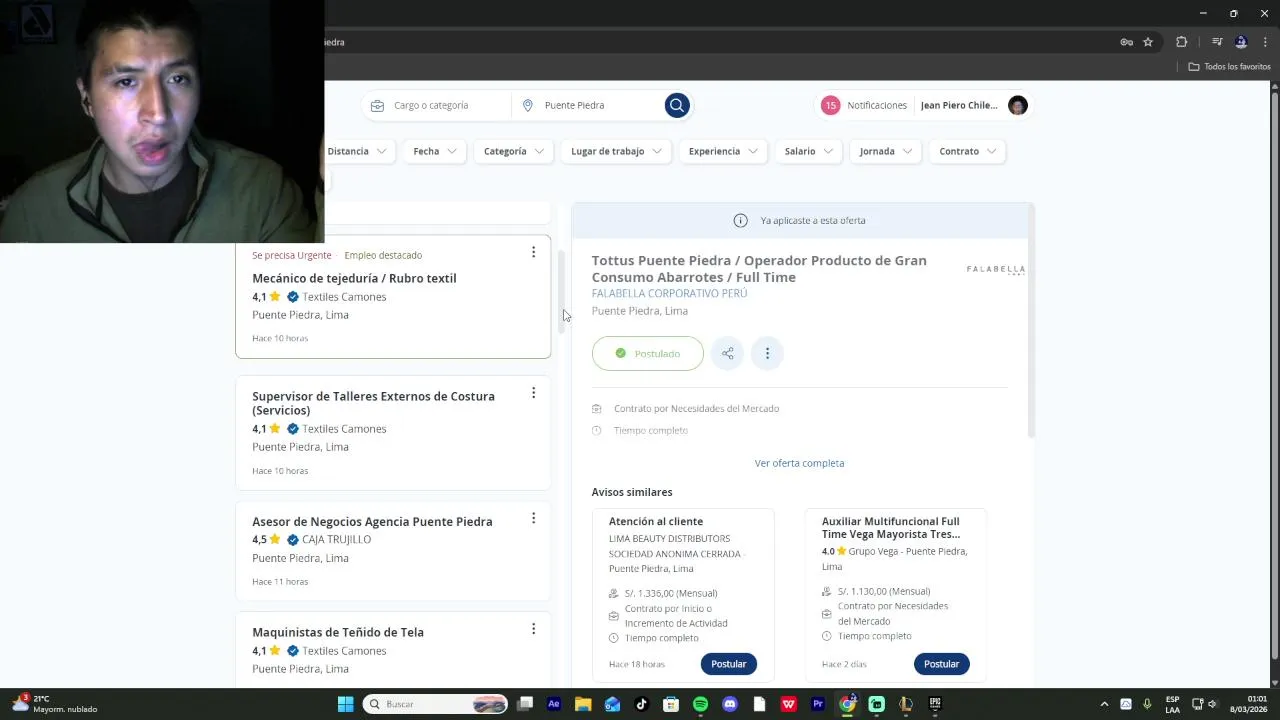Open Asesor de Negocios Agencia listing
This screenshot has height=720, width=1280.
(372, 521)
